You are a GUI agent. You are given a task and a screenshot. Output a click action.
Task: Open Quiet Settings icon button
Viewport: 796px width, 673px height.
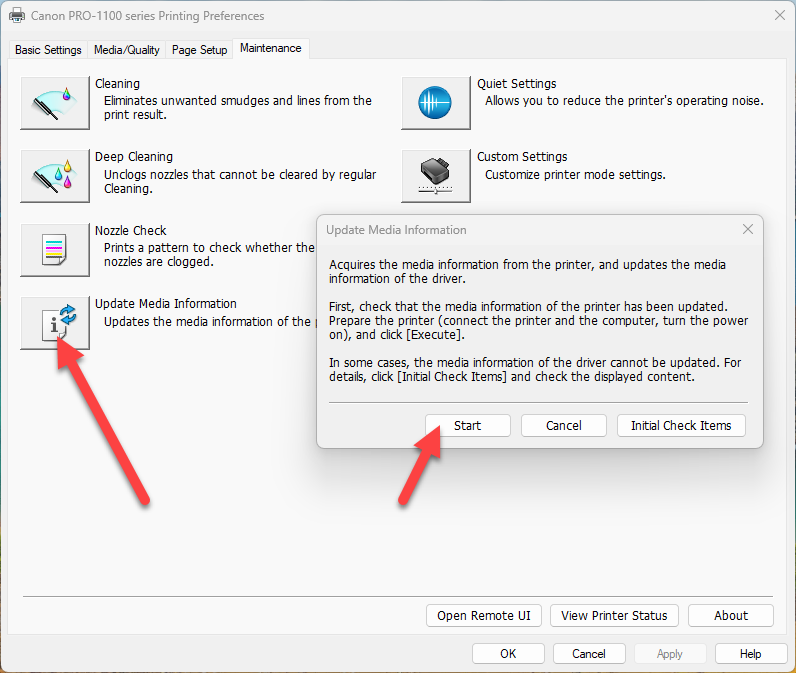pos(435,103)
